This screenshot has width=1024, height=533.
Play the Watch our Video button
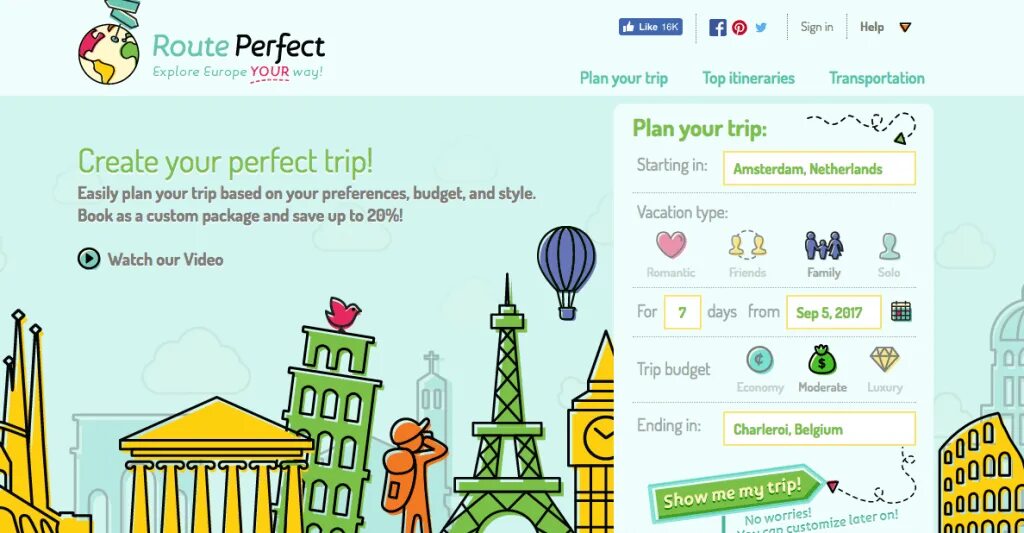click(89, 259)
